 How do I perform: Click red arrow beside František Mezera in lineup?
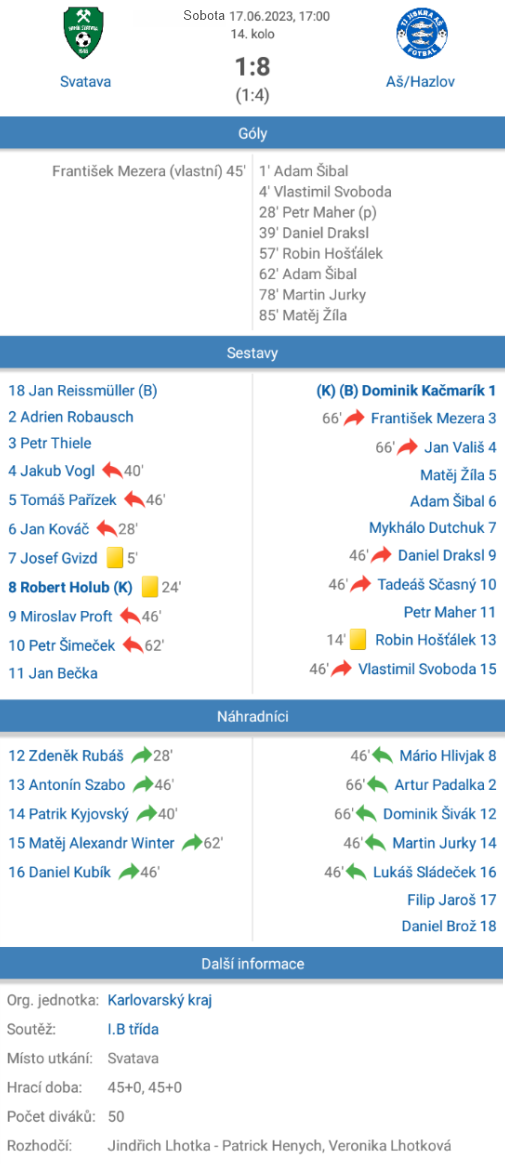(355, 418)
